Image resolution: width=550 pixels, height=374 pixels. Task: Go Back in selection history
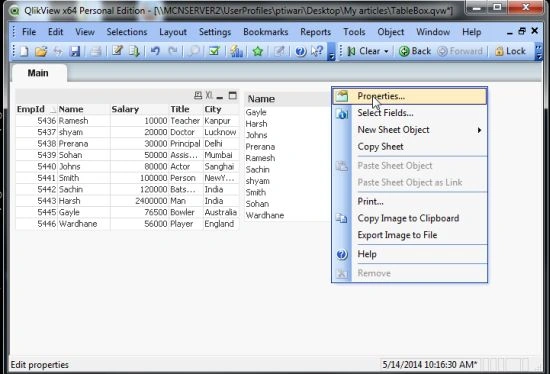pyautogui.click(x=415, y=51)
